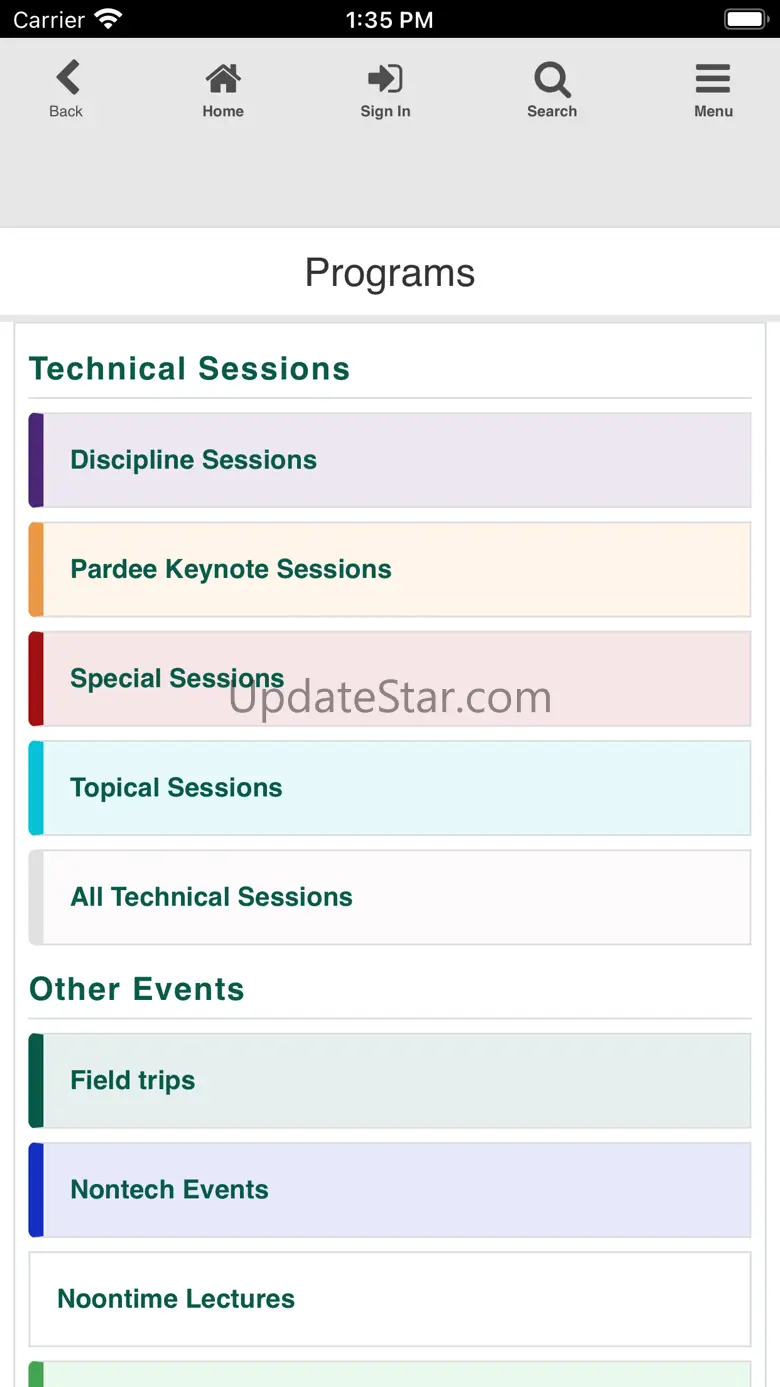Open the Special Sessions entry
780x1387 pixels.
177,678
